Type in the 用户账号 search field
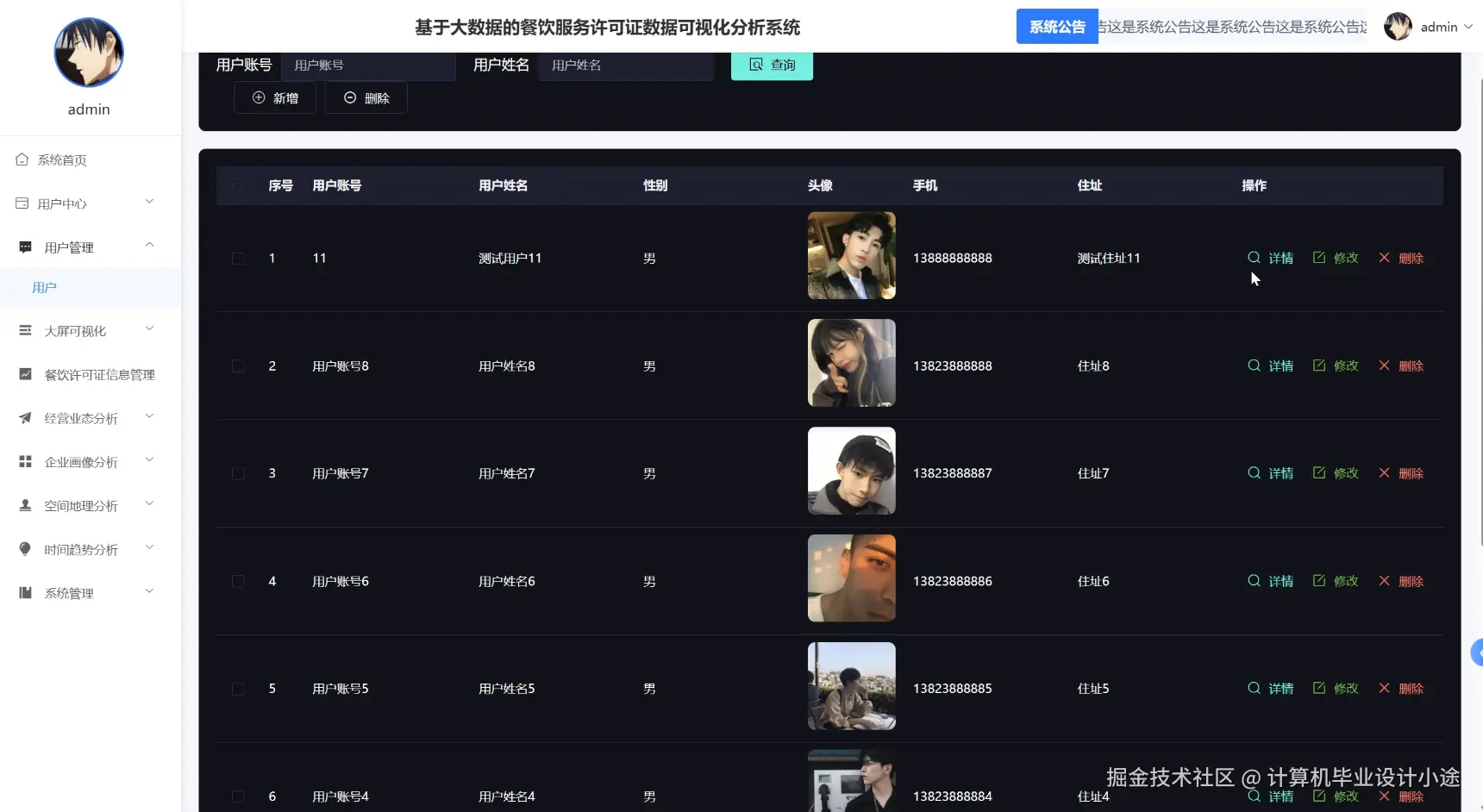 (369, 65)
